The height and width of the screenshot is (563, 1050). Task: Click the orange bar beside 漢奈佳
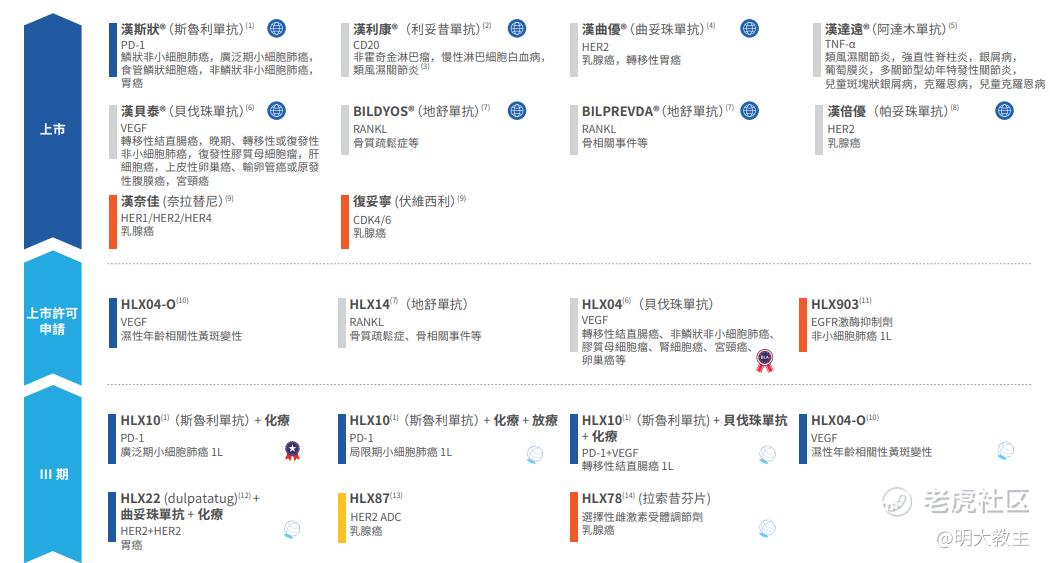coord(112,222)
